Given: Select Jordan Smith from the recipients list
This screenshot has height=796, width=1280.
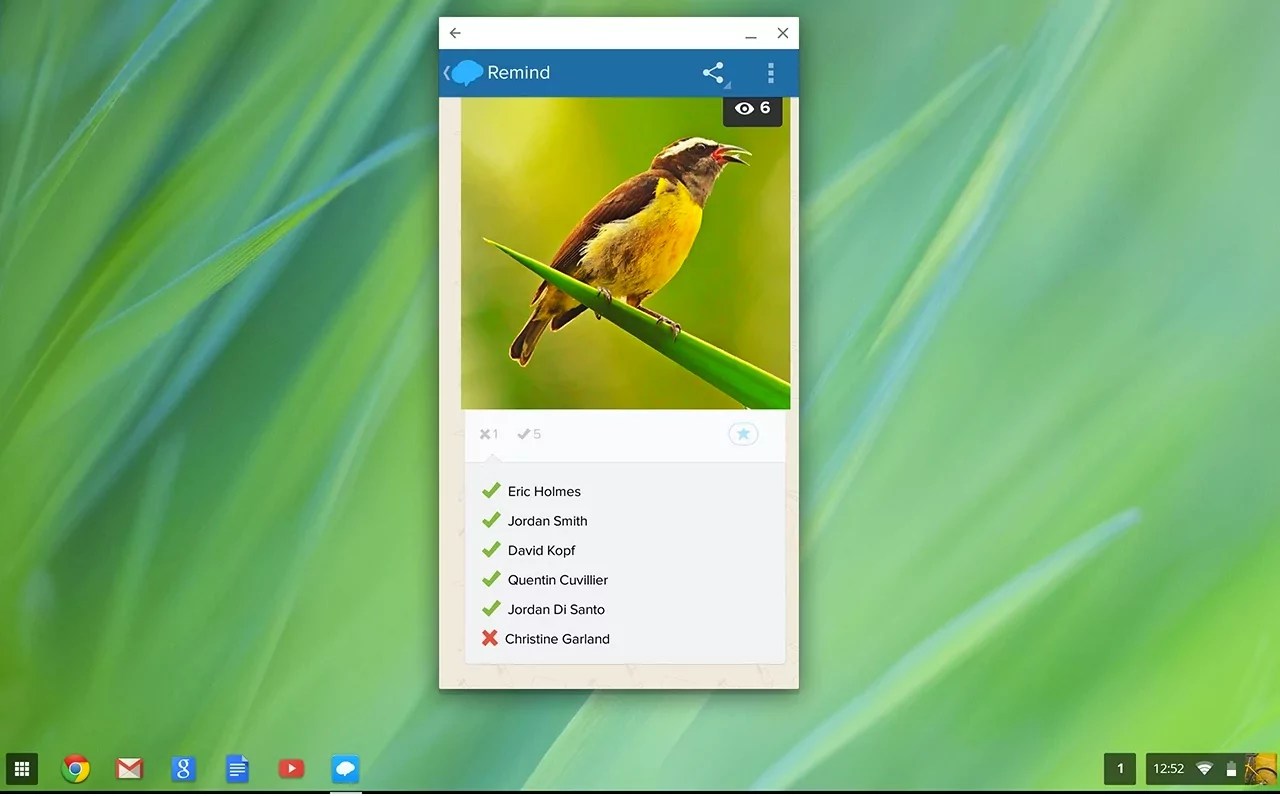Looking at the screenshot, I should point(547,520).
